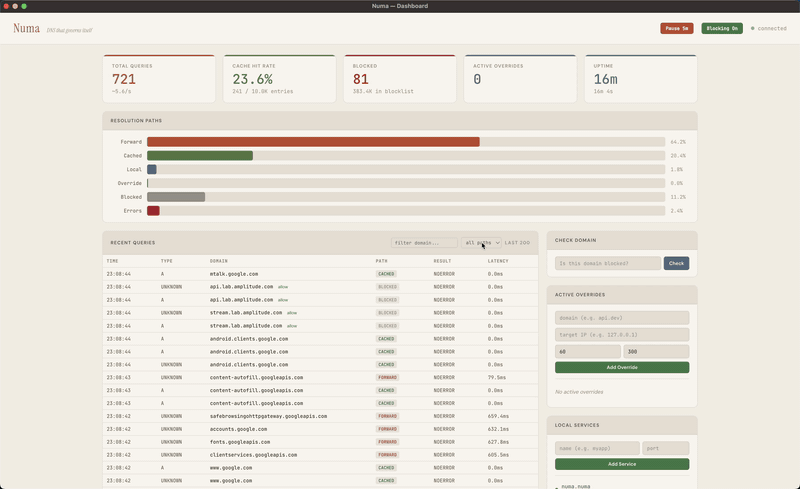Click the Forward resolution path bar

pos(313,142)
